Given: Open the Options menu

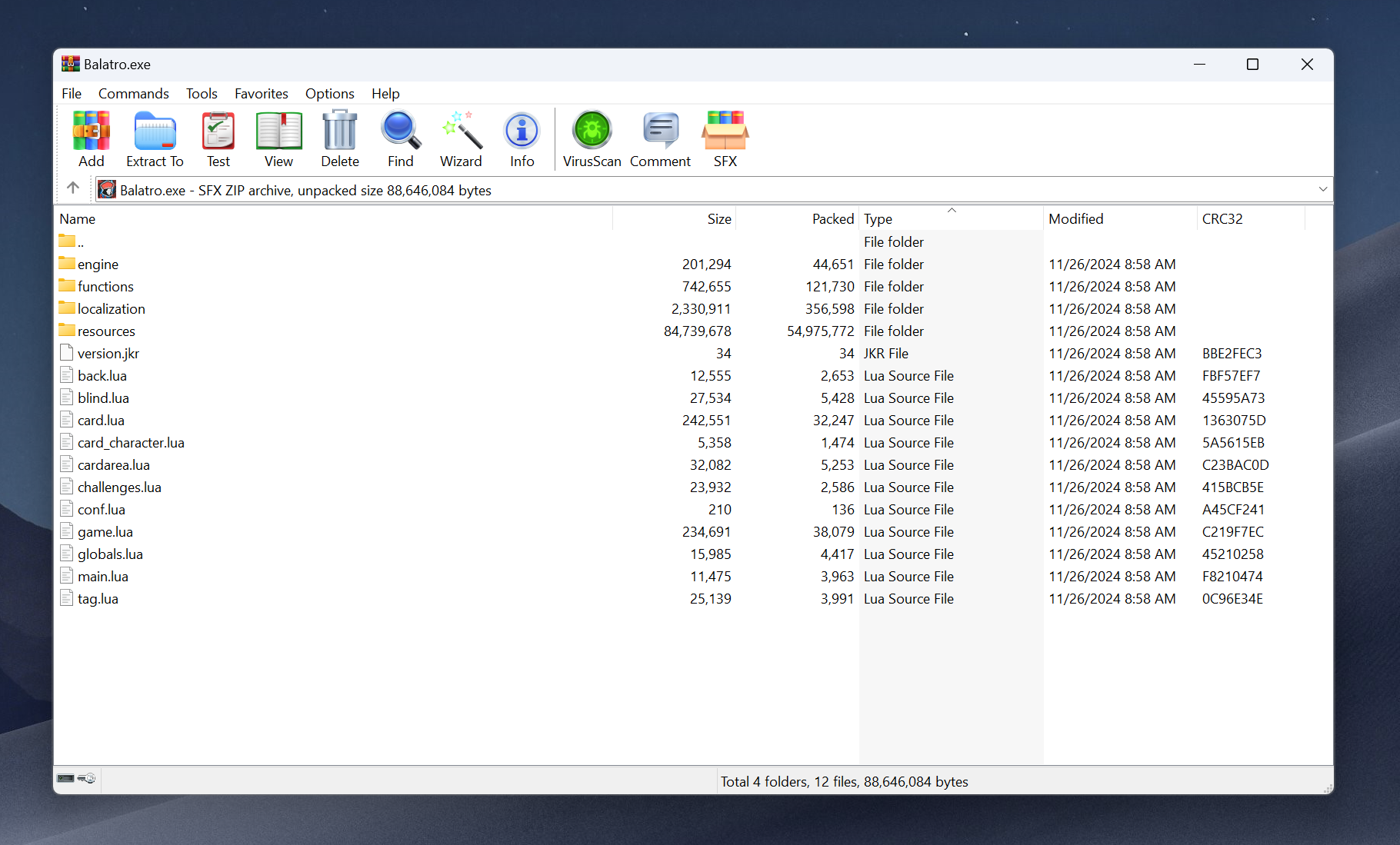Looking at the screenshot, I should point(330,93).
